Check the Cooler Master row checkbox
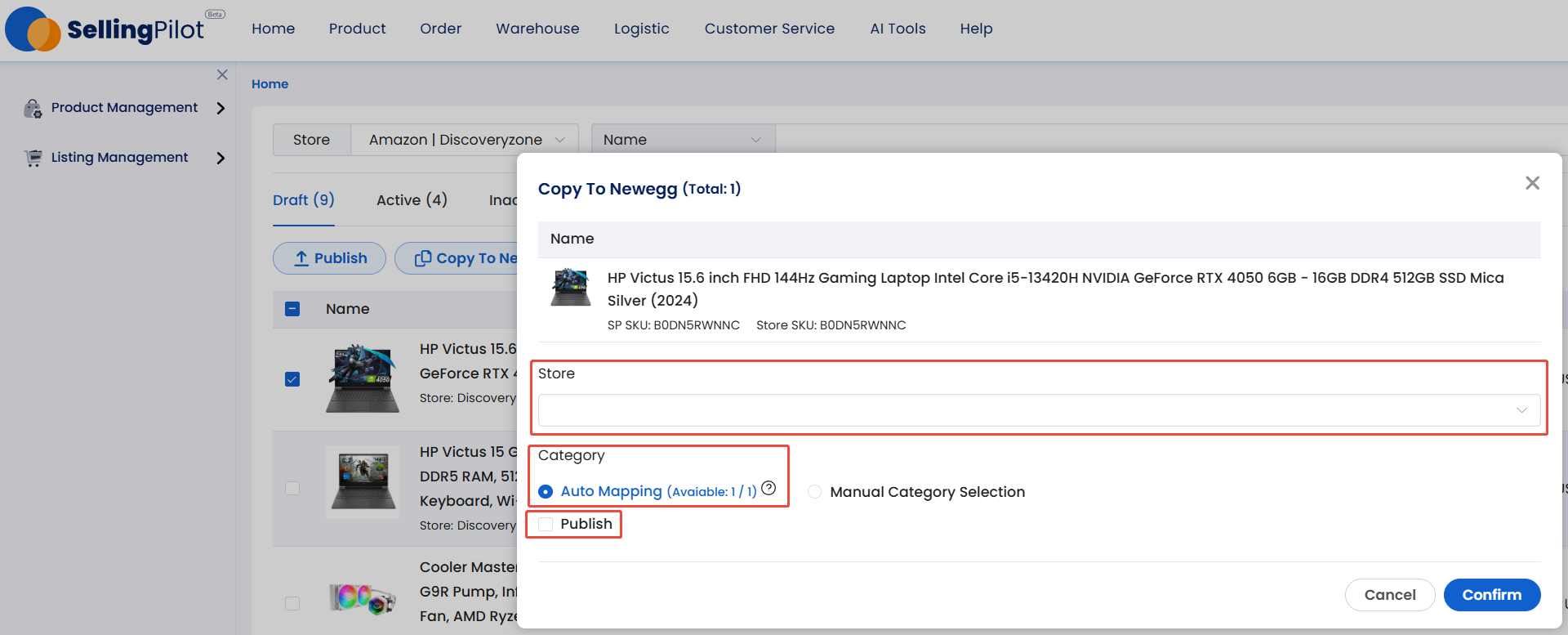Viewport: 1568px width, 635px height. pos(292,603)
